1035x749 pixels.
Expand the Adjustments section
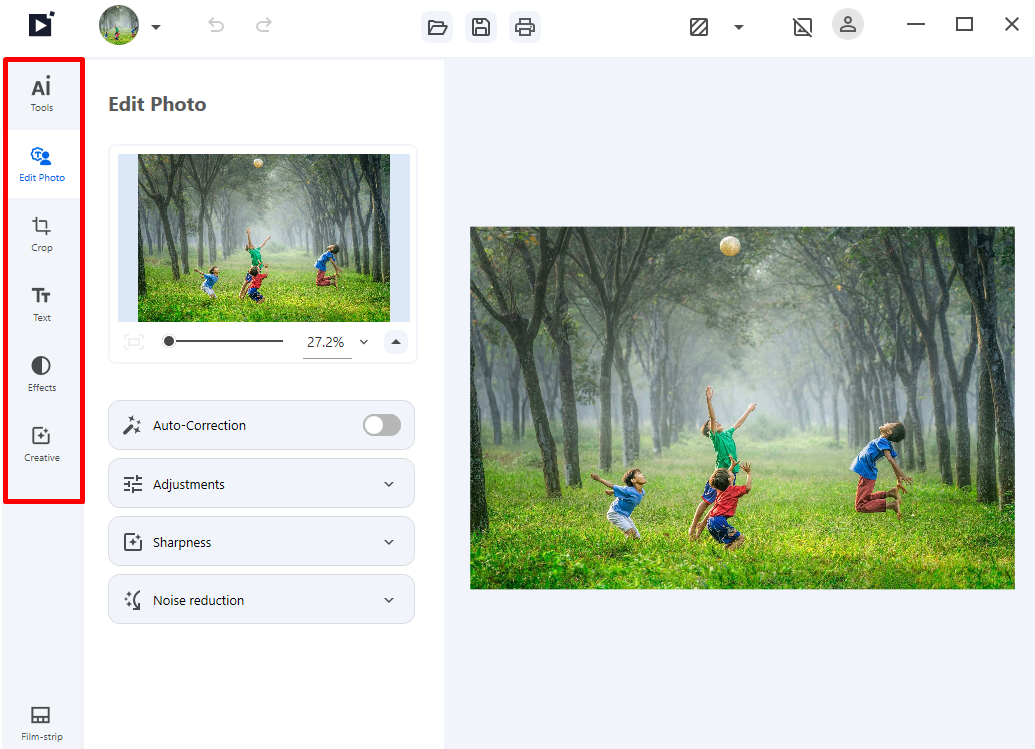coord(261,484)
